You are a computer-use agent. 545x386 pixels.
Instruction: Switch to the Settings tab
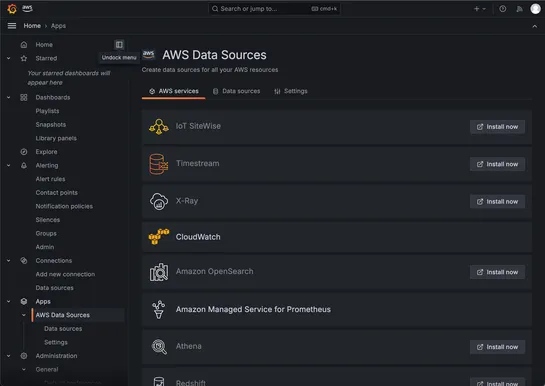291,91
